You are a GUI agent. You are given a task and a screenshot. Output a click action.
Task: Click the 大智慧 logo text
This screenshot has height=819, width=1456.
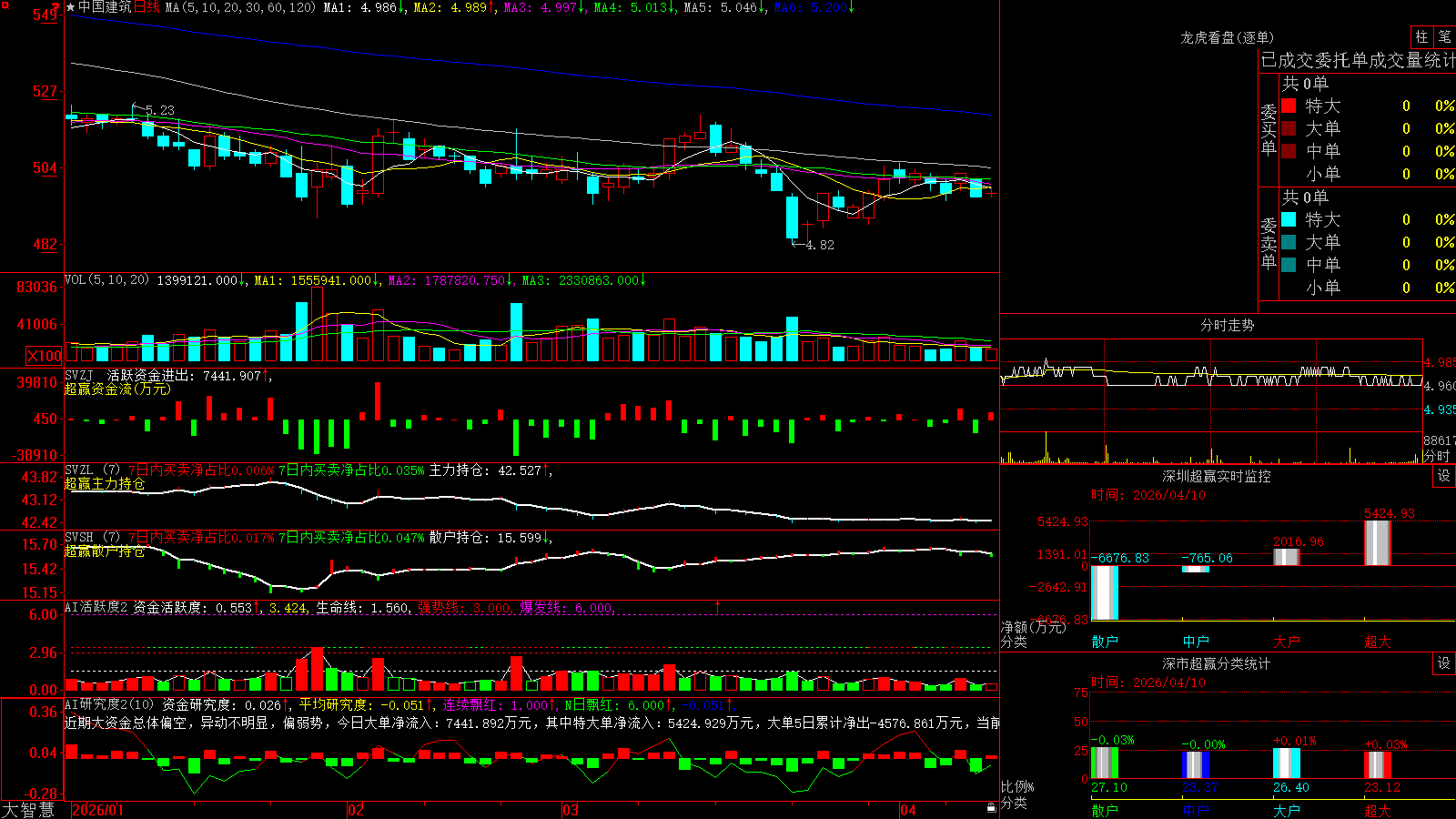coord(28,810)
